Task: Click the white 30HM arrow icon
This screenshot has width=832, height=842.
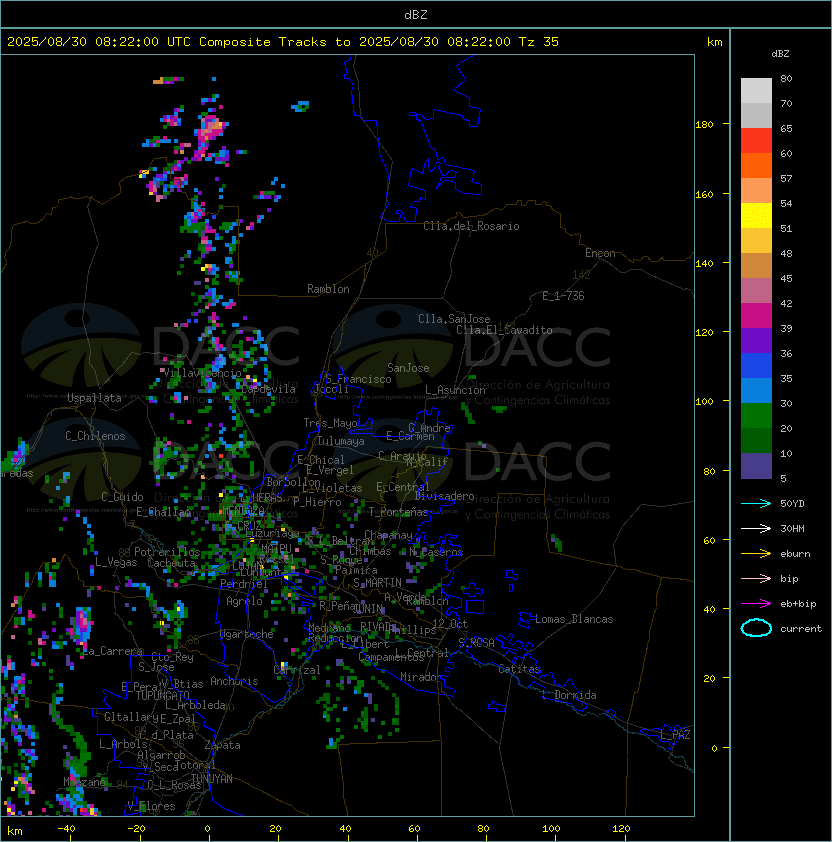Action: tap(756, 528)
